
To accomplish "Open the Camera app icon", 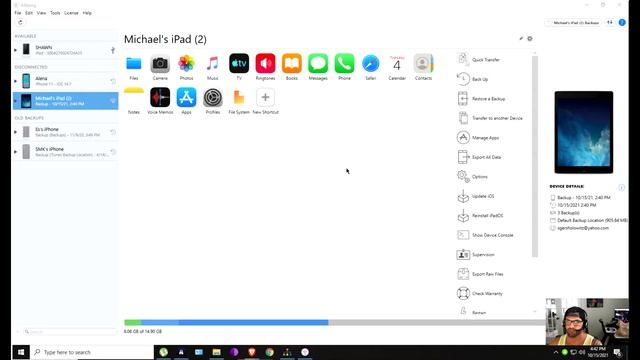I will click(x=160, y=64).
